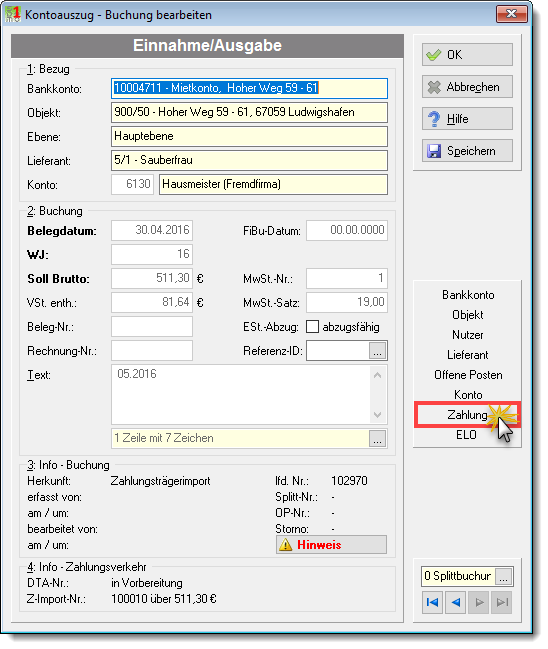Click the Bankkonto field with 10004711
The image size is (548, 649).
coord(249,88)
